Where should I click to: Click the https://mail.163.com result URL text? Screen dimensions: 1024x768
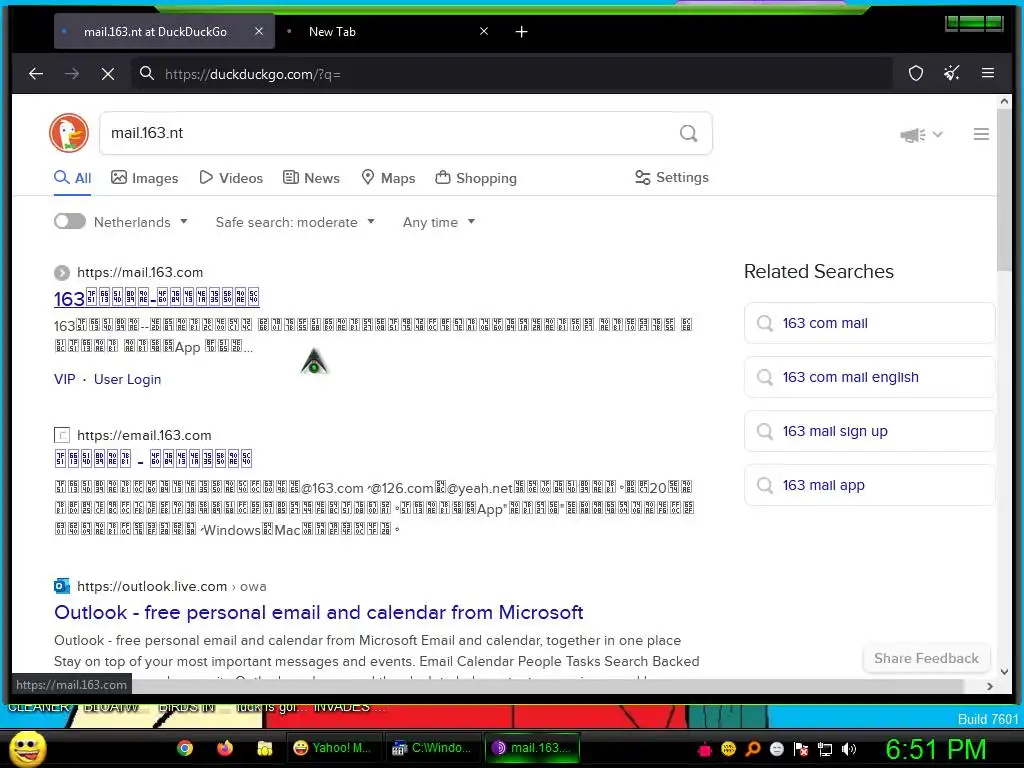coord(140,272)
